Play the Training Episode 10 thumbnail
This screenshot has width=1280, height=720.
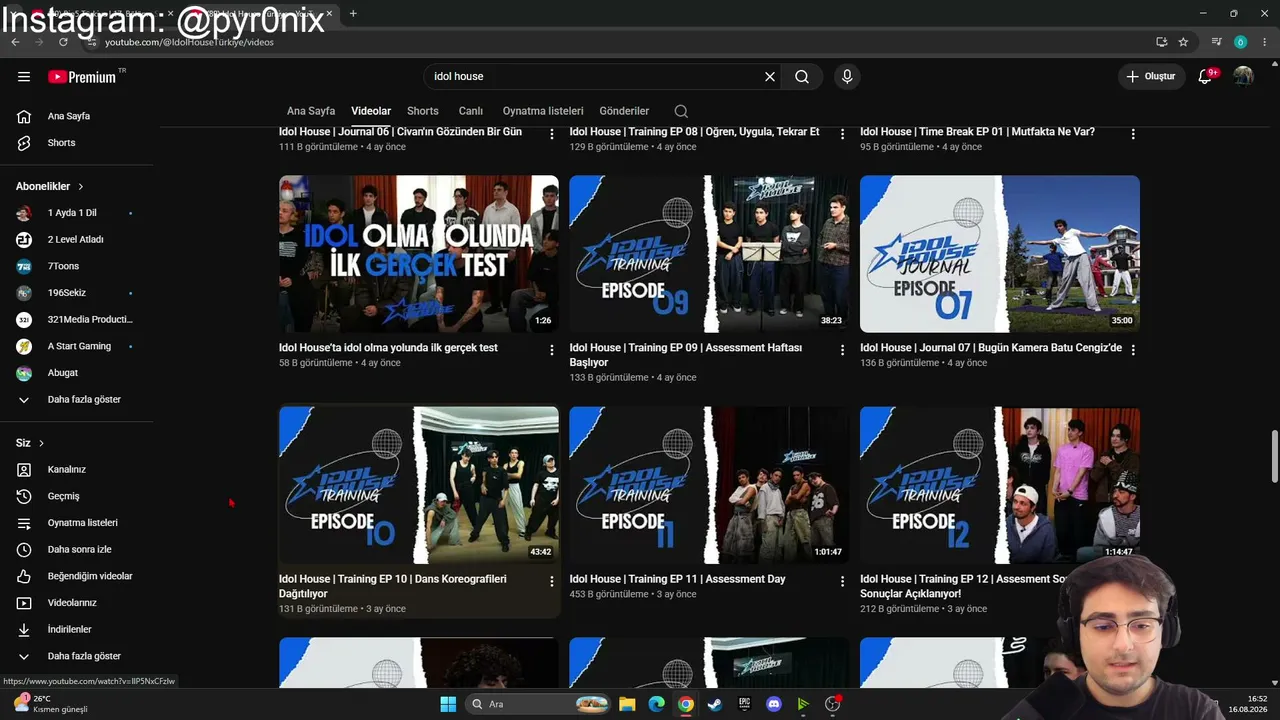pos(419,485)
